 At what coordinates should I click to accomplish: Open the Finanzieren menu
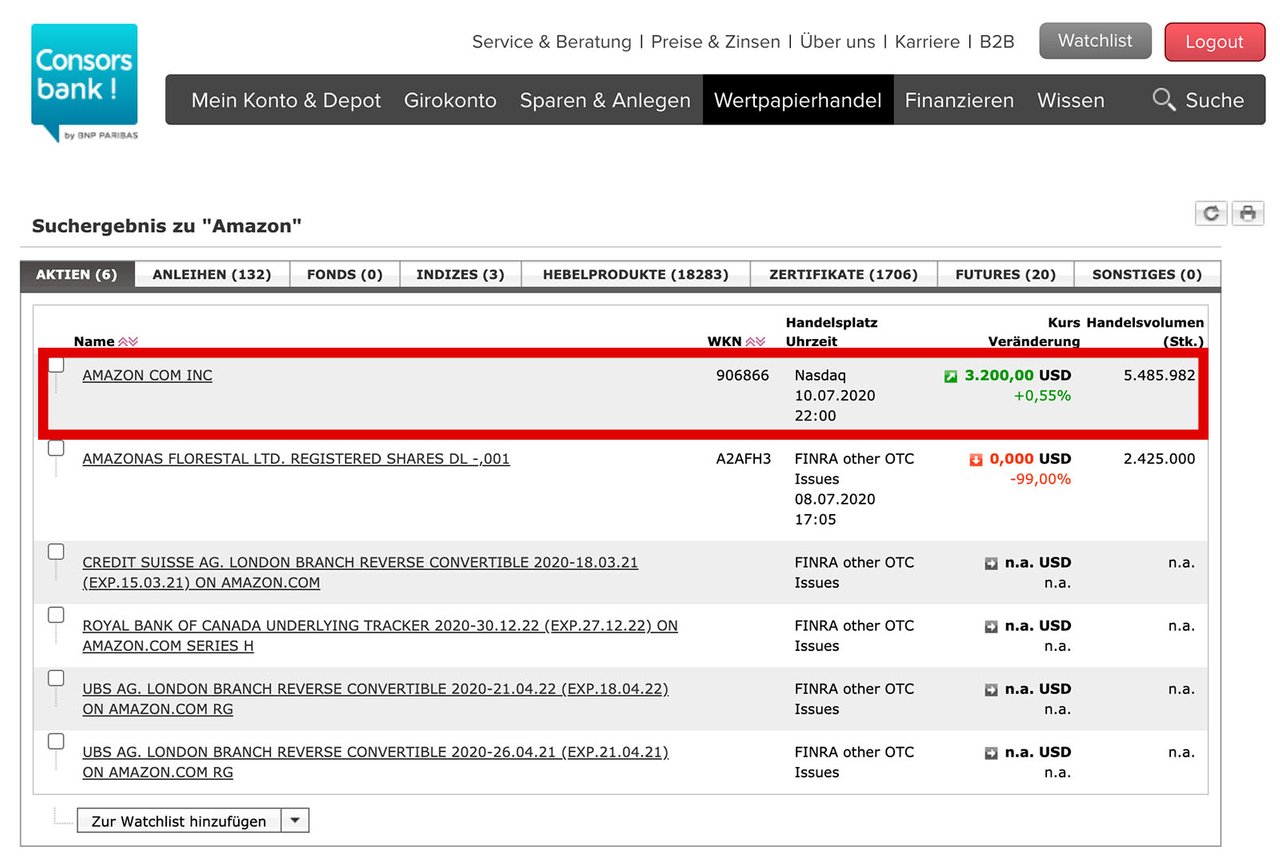pos(959,100)
